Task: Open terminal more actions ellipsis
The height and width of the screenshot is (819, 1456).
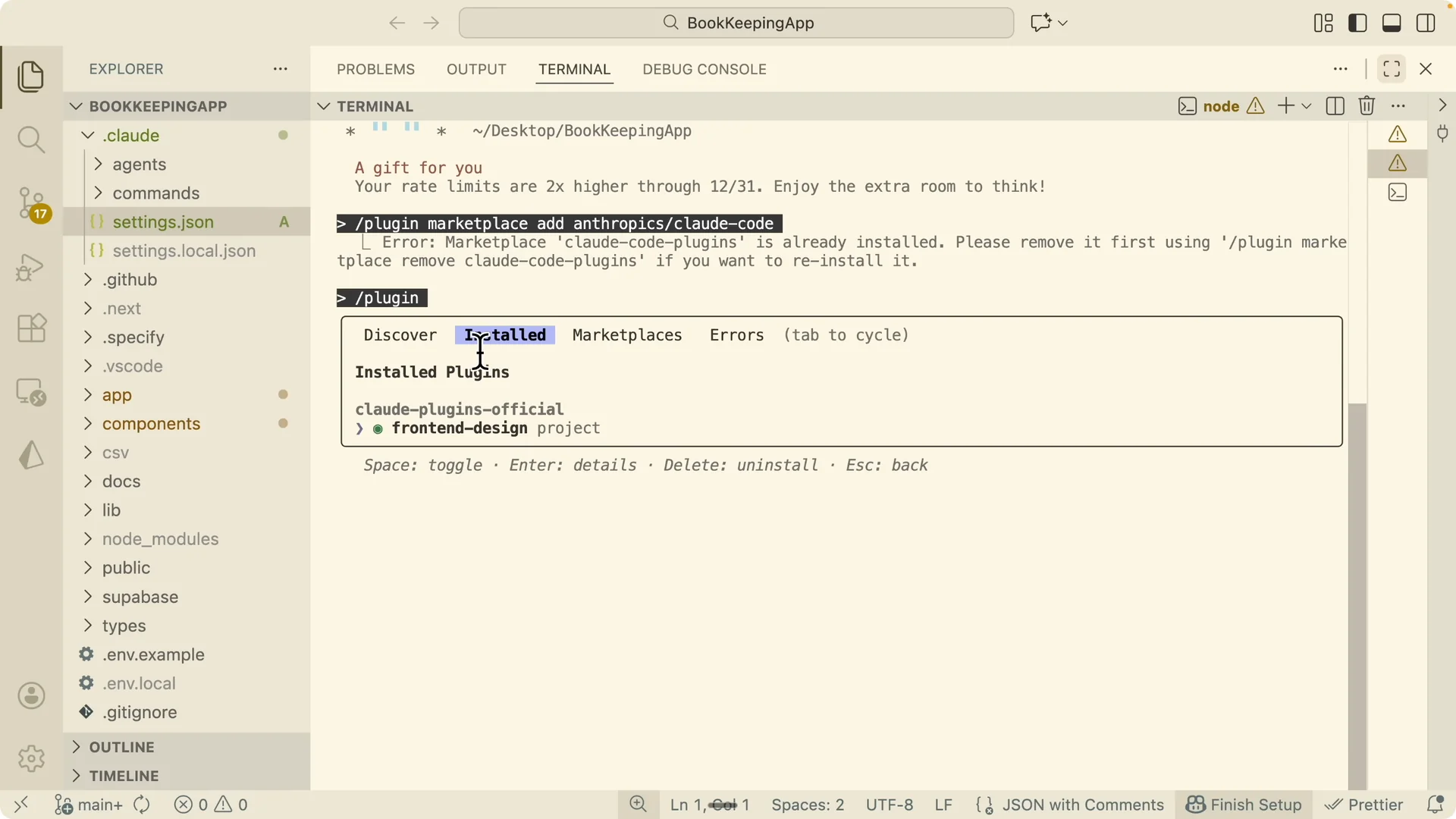Action: [1399, 106]
